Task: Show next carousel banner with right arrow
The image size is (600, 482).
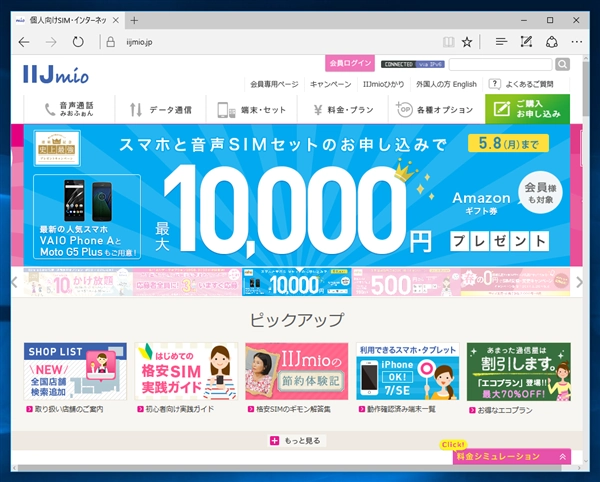Action: tap(579, 282)
